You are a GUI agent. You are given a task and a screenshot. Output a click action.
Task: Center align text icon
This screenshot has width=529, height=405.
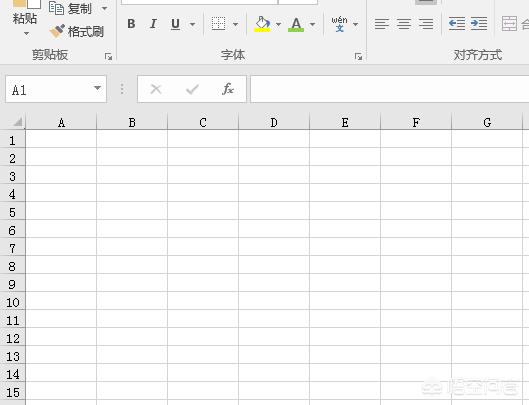404,24
